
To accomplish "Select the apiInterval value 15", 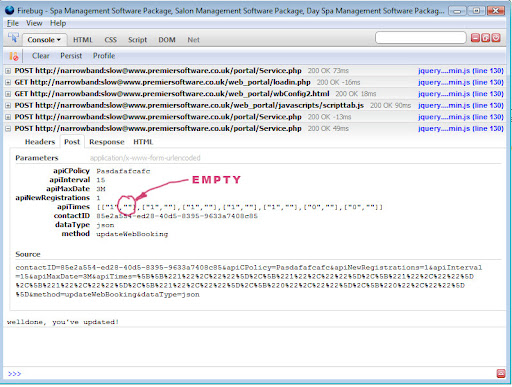I will [x=101, y=180].
